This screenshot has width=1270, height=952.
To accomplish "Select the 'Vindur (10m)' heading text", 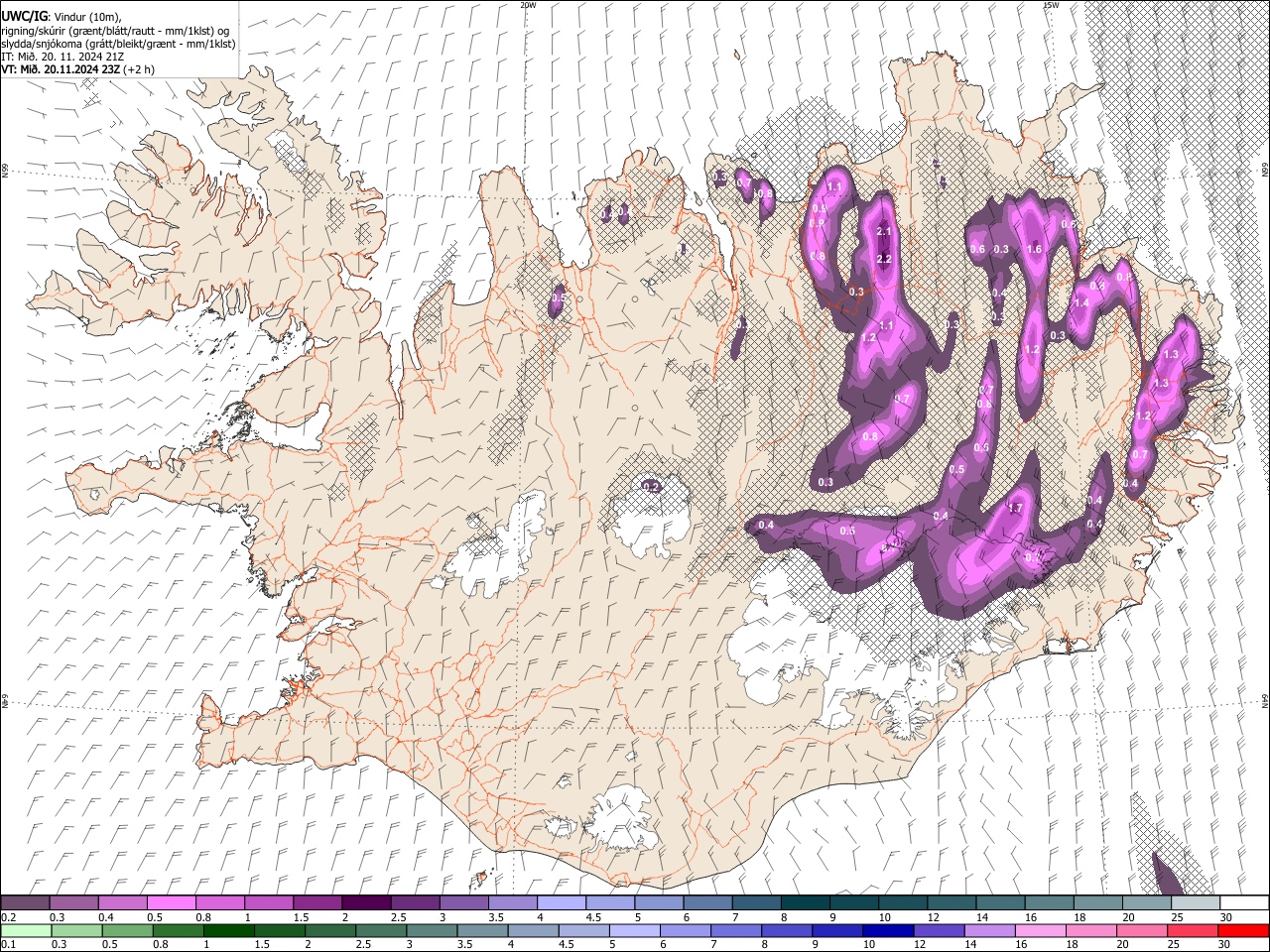I will pyautogui.click(x=86, y=16).
